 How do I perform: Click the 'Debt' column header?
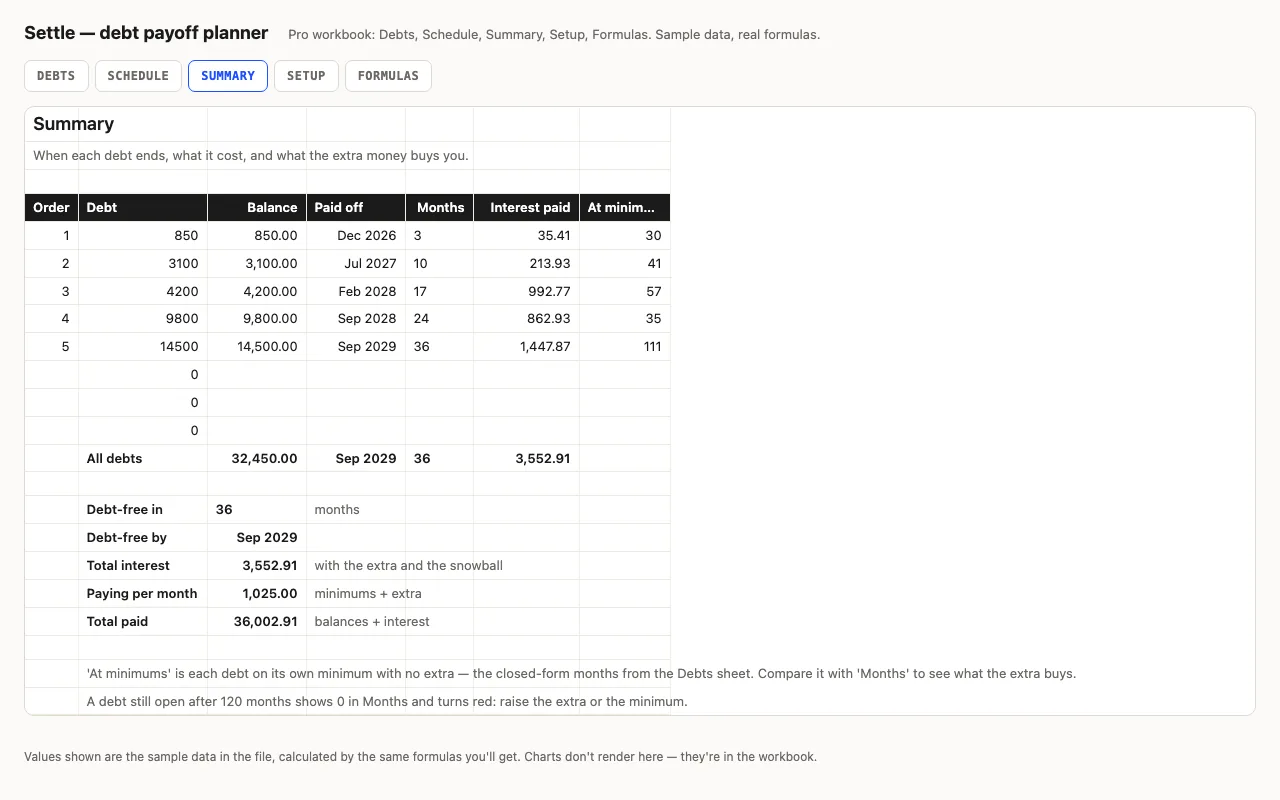click(143, 207)
